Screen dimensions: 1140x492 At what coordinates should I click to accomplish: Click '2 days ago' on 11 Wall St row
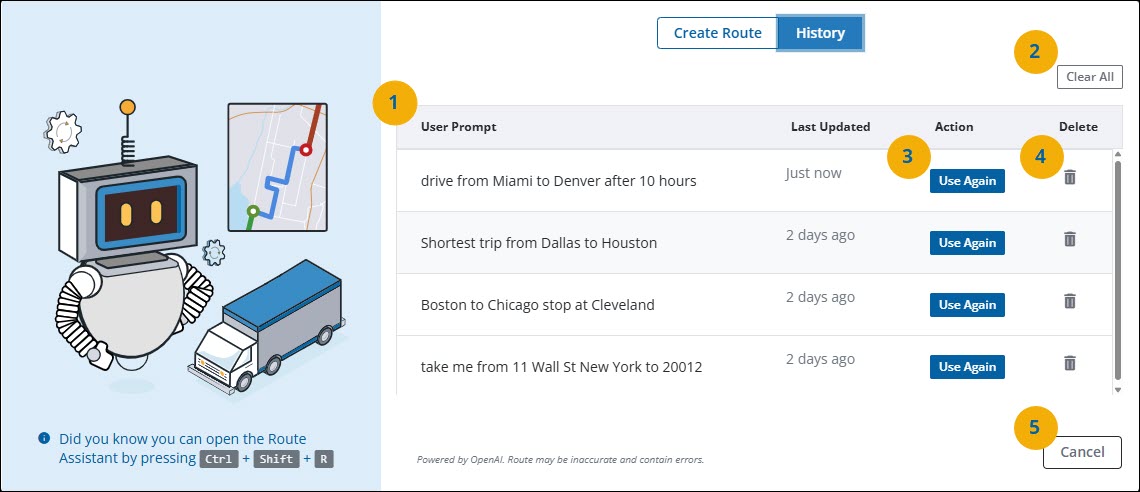820,359
